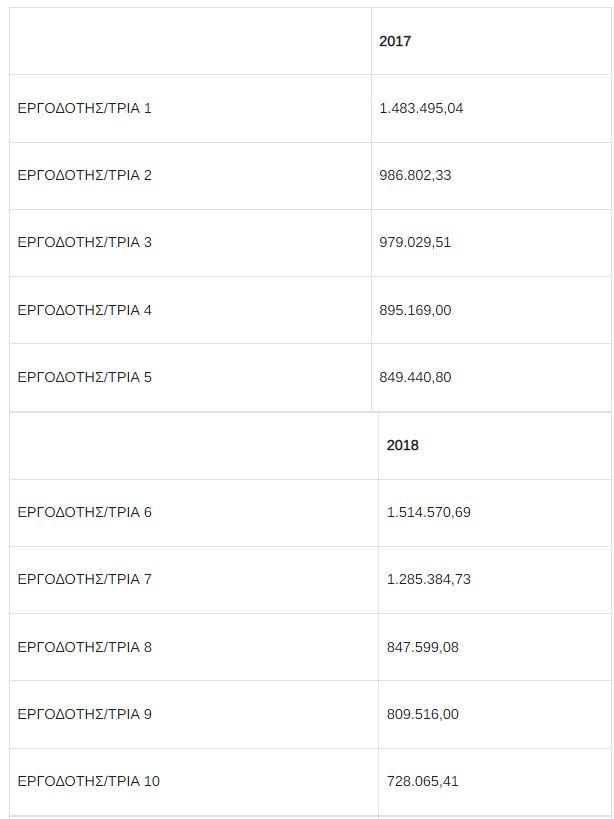Click the value 809.516,00

click(422, 714)
